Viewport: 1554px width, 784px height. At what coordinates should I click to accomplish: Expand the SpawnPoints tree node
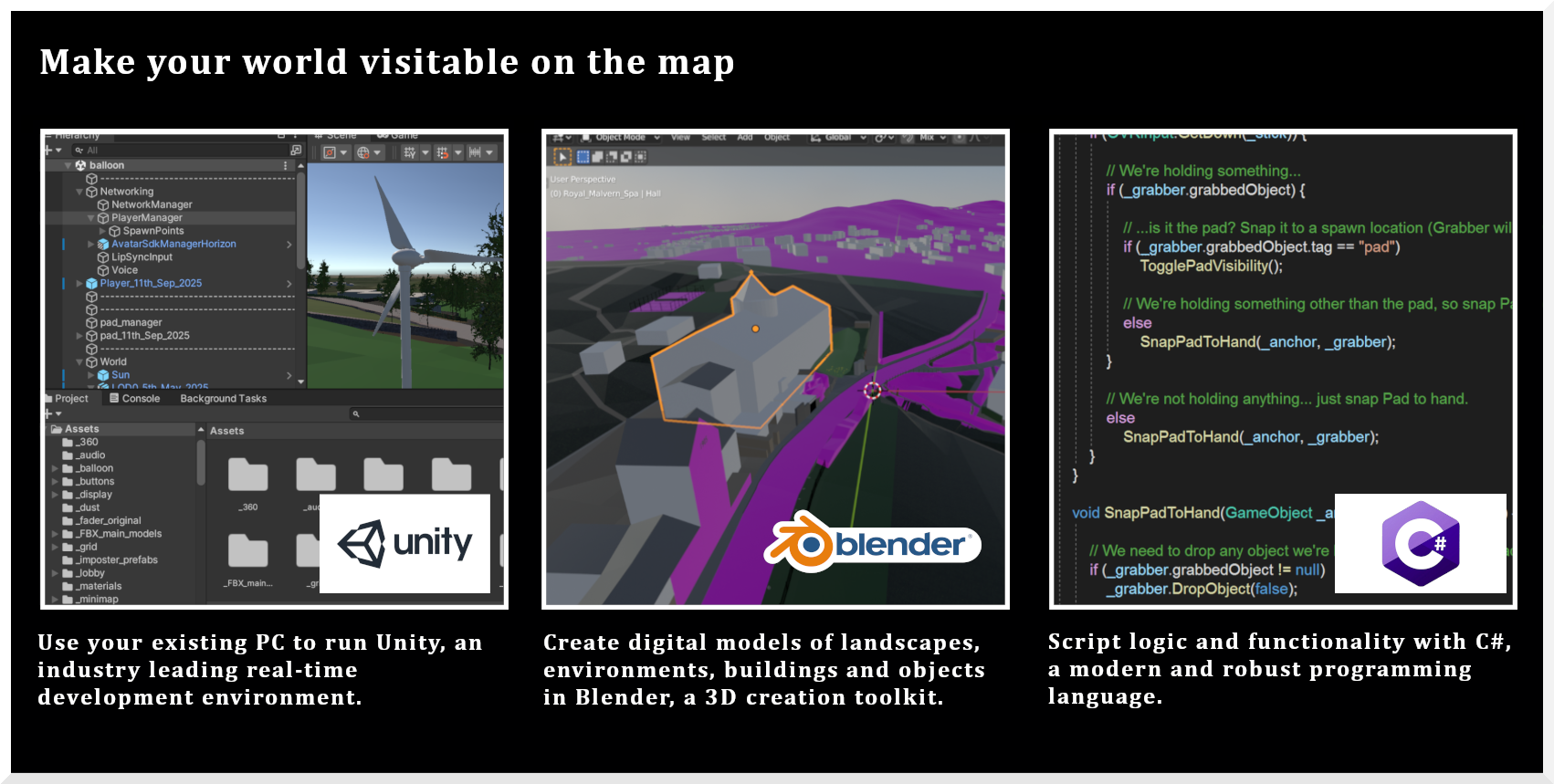click(102, 232)
